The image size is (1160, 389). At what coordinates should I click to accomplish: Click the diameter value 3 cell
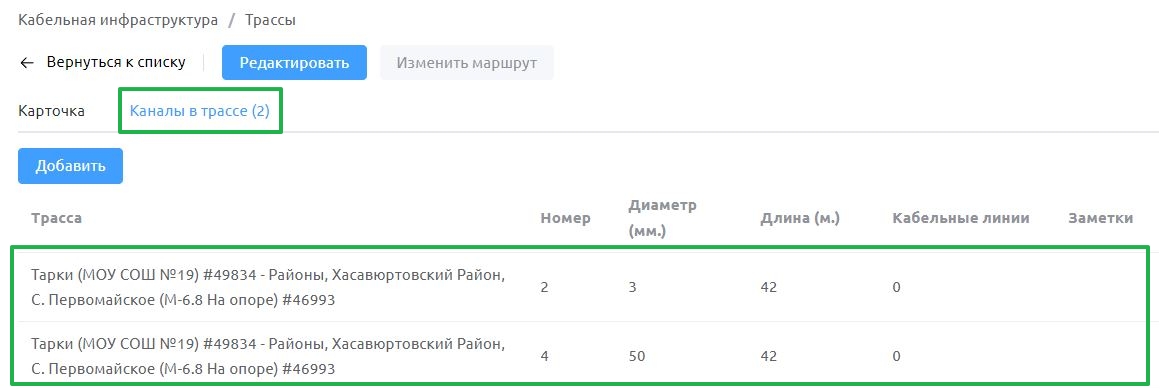coord(633,287)
